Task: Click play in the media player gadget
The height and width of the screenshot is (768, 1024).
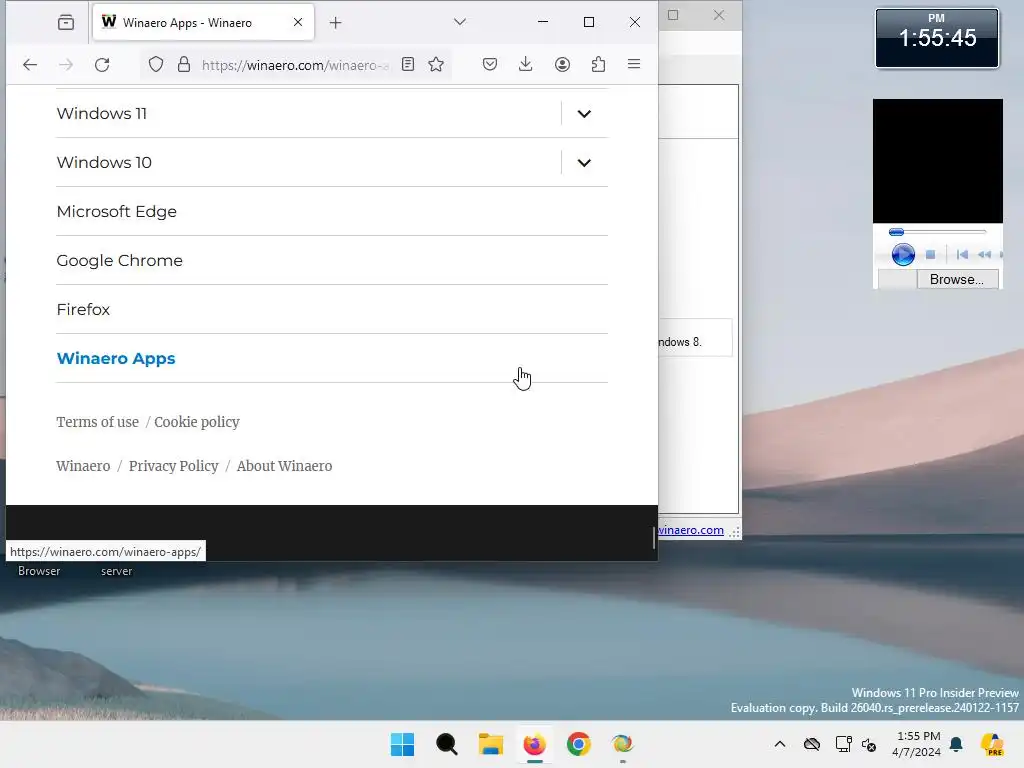Action: click(x=903, y=254)
